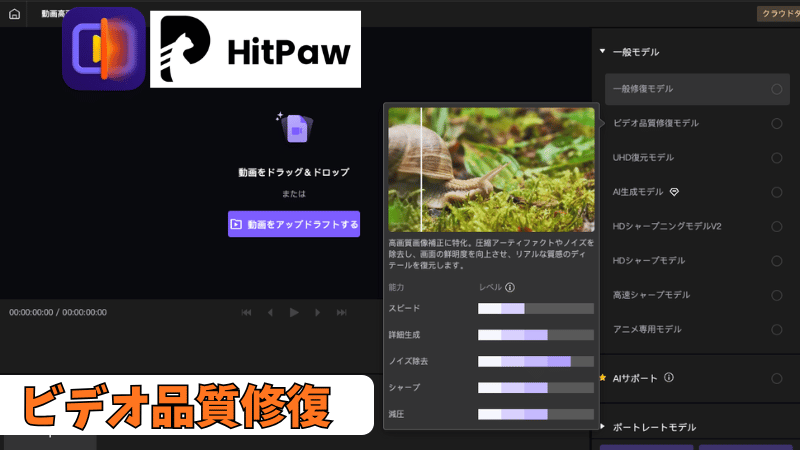Screen dimensions: 800x450
Task: Click the レベル info icon
Action: point(510,288)
